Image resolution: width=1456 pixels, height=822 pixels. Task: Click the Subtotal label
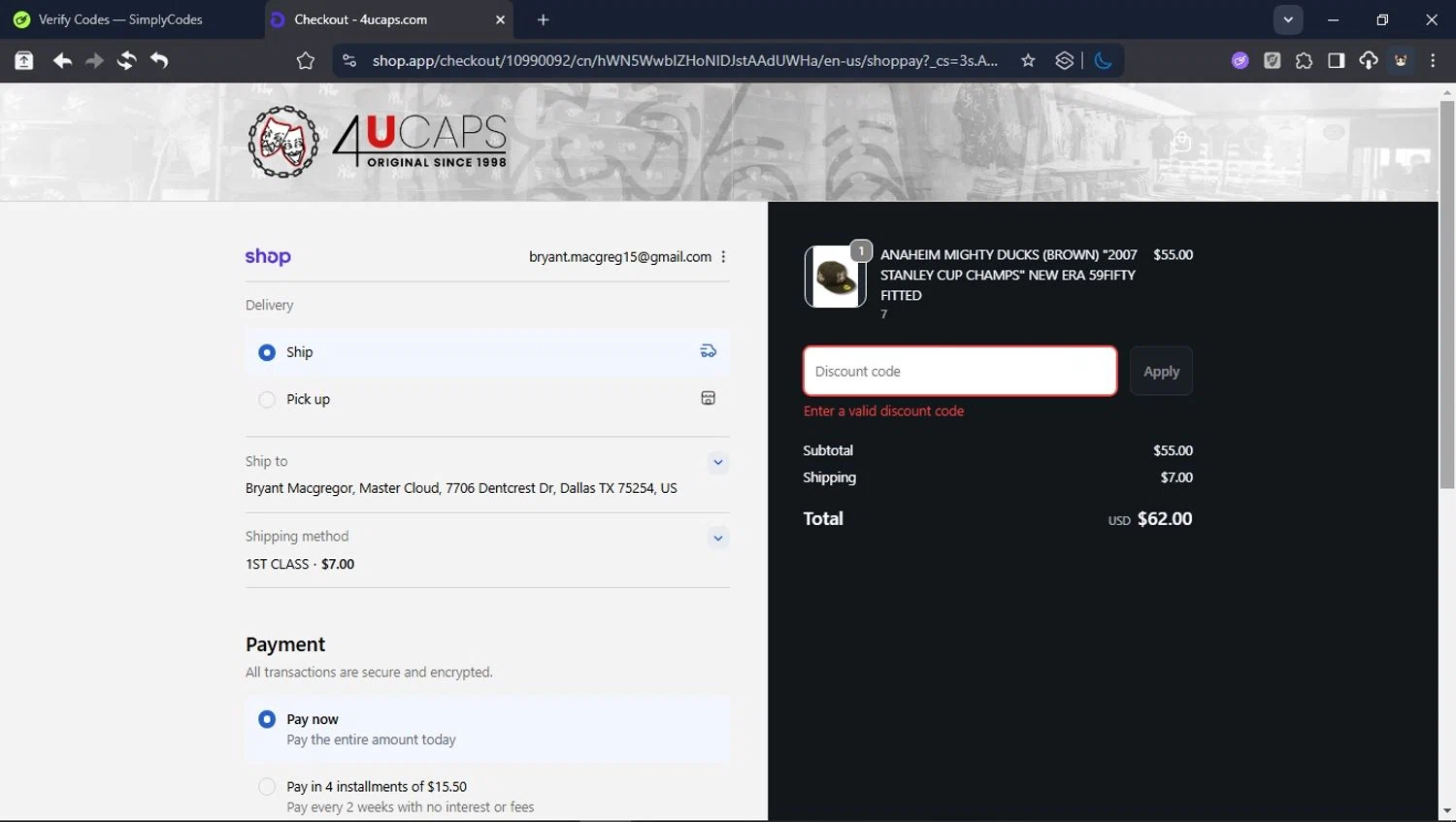tap(828, 450)
